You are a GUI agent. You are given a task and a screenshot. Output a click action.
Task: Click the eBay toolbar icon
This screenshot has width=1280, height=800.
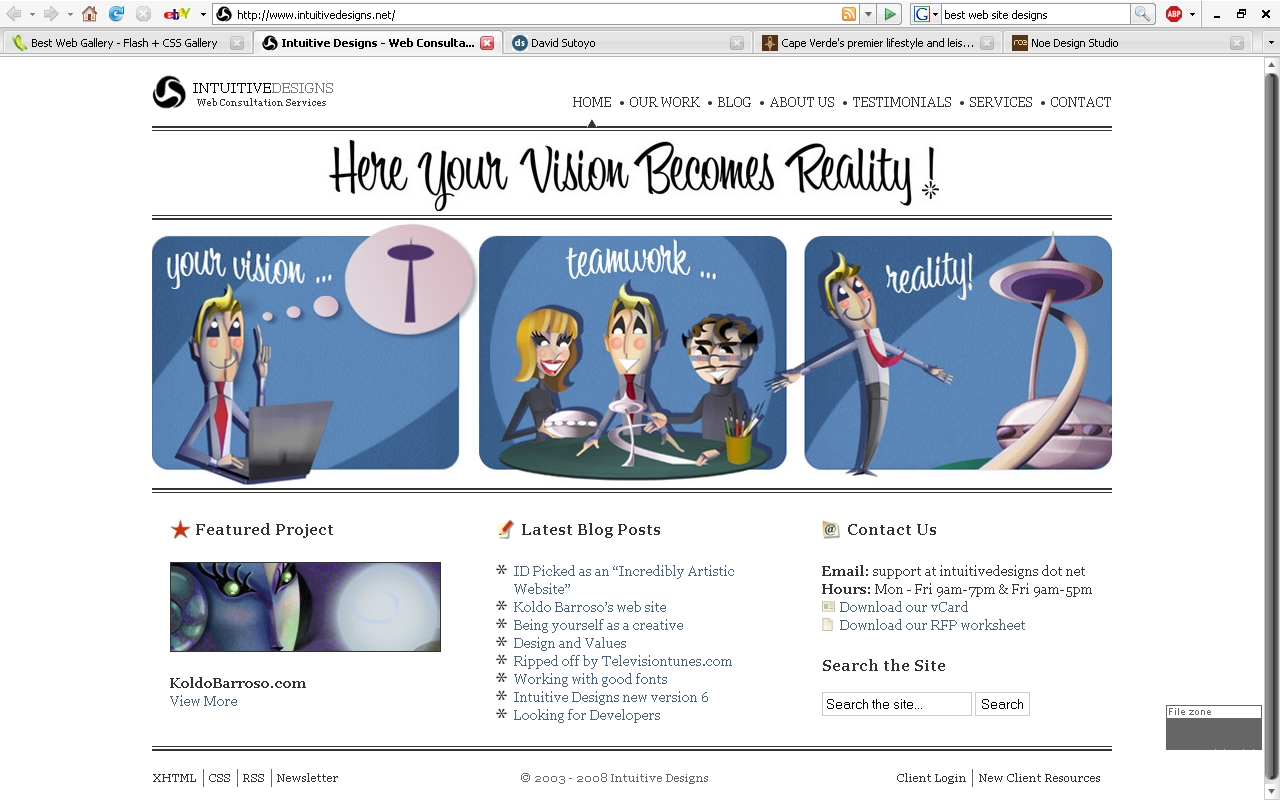(176, 14)
